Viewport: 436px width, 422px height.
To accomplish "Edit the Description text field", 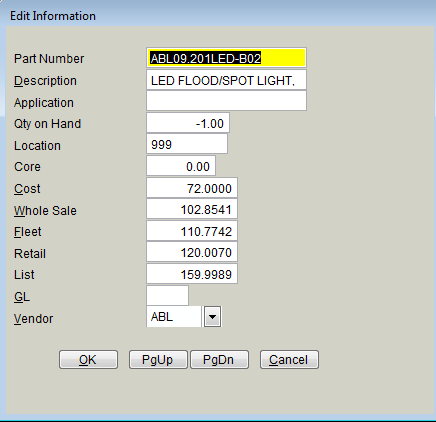I will tap(226, 80).
